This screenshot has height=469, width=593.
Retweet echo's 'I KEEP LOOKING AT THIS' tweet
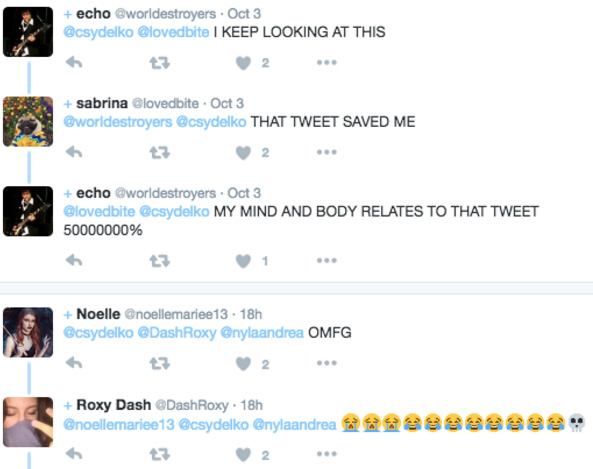pos(160,63)
